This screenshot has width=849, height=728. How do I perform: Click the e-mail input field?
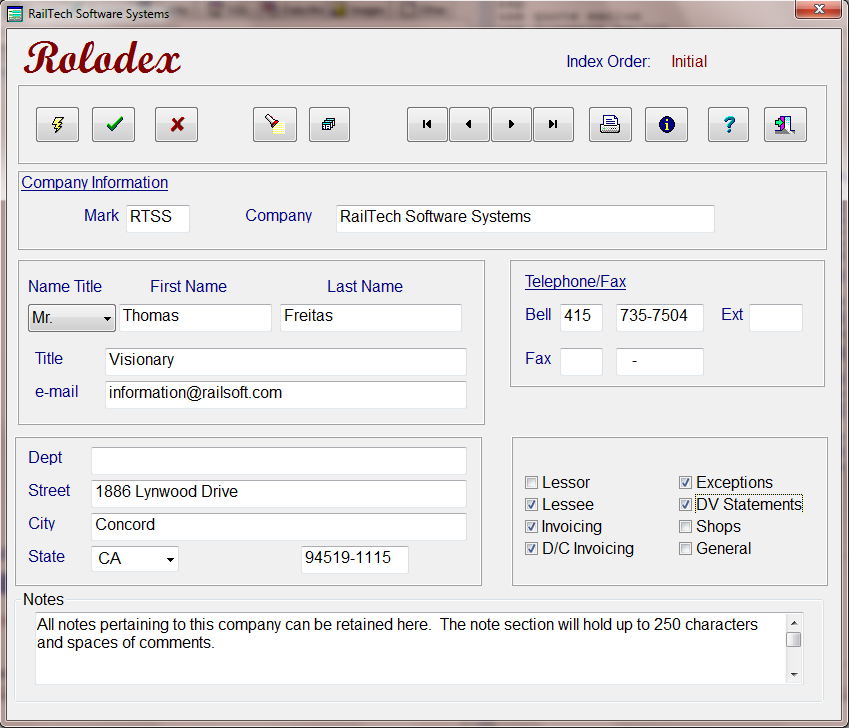(285, 394)
